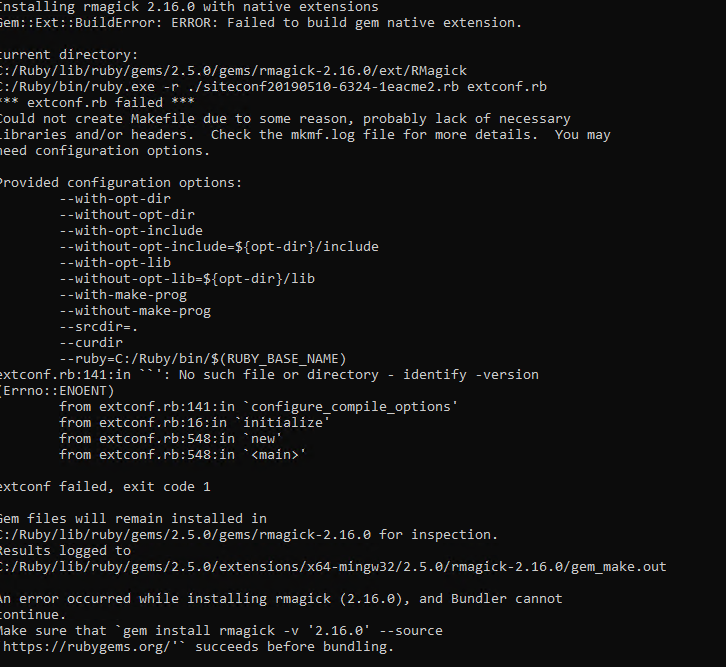Click the Errno::ENOENT error text
The height and width of the screenshot is (667, 726).
[x=56, y=391]
